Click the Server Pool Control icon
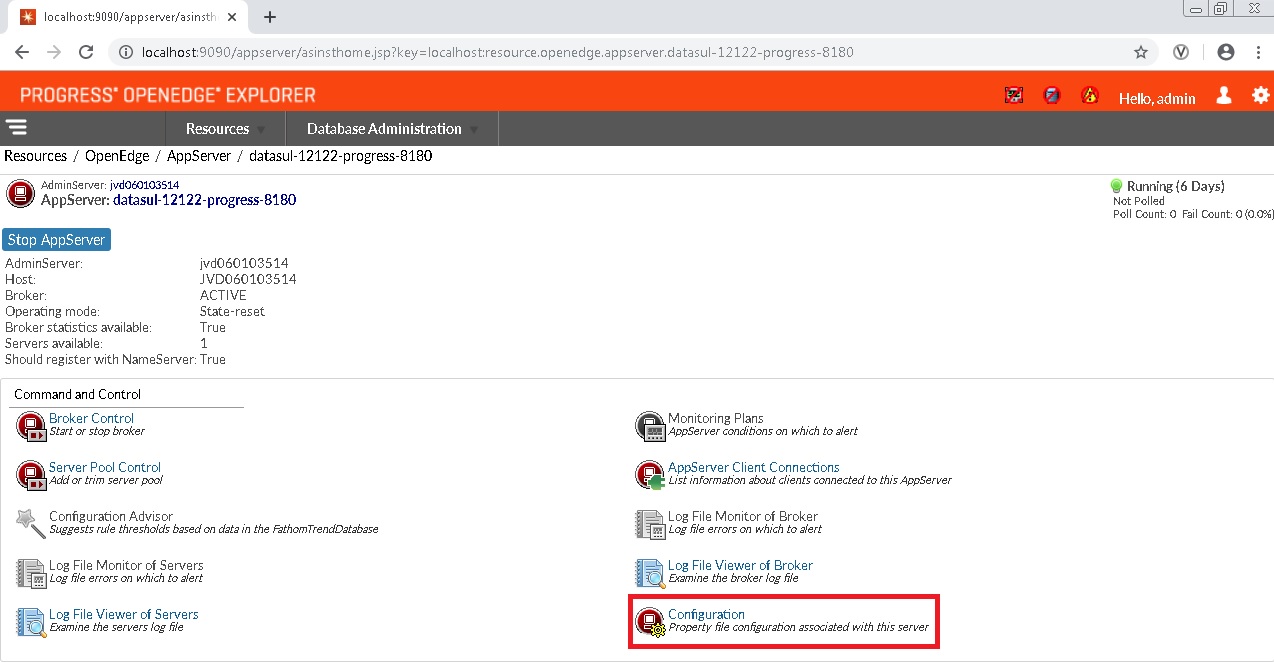1274x662 pixels. pyautogui.click(x=31, y=475)
